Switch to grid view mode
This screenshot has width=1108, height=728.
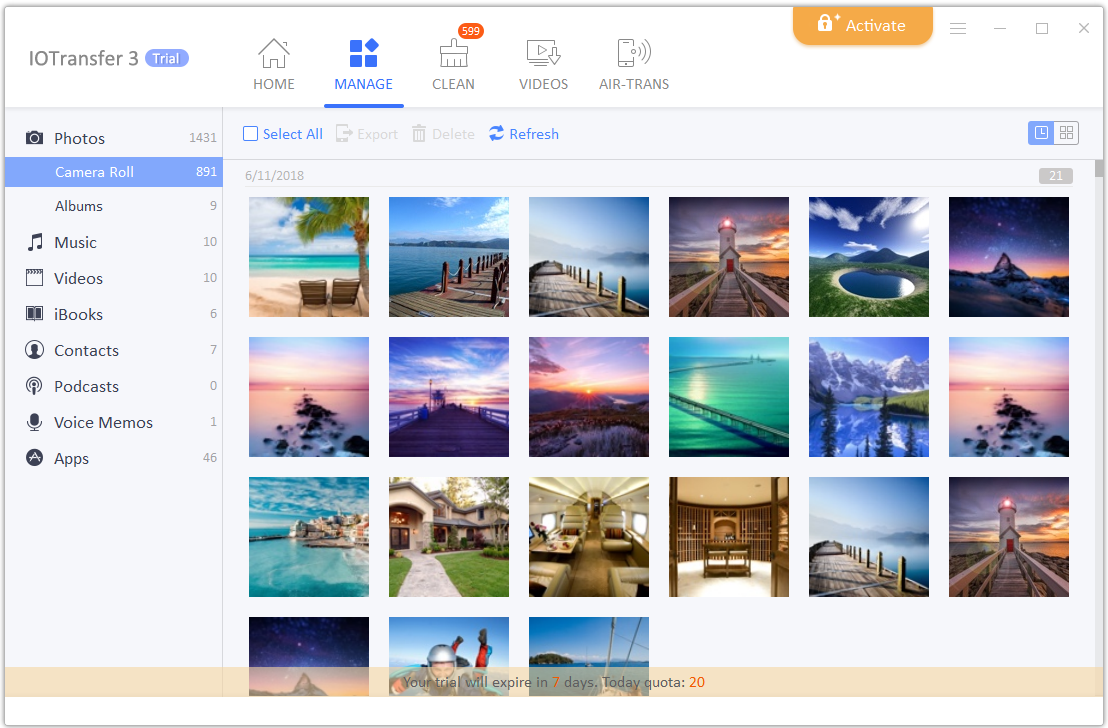[1066, 133]
